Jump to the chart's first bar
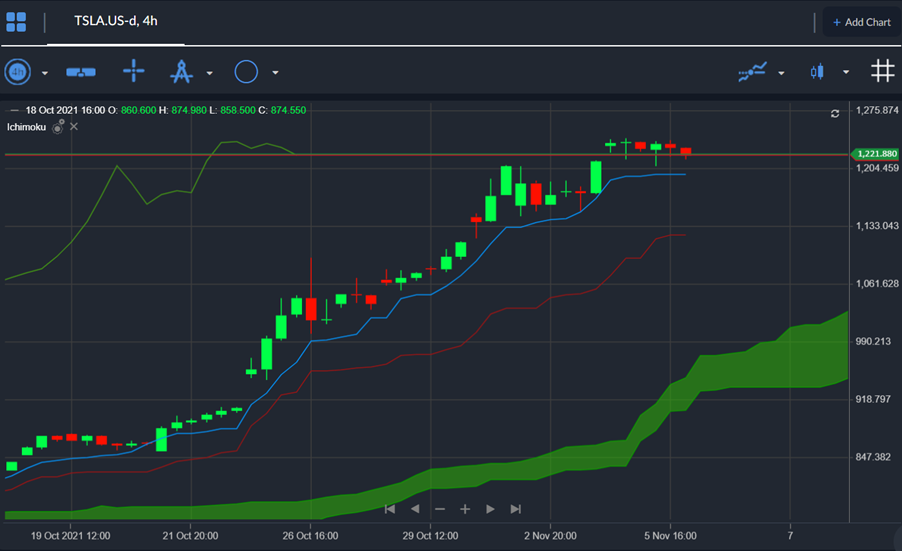The image size is (902, 551). [x=389, y=509]
